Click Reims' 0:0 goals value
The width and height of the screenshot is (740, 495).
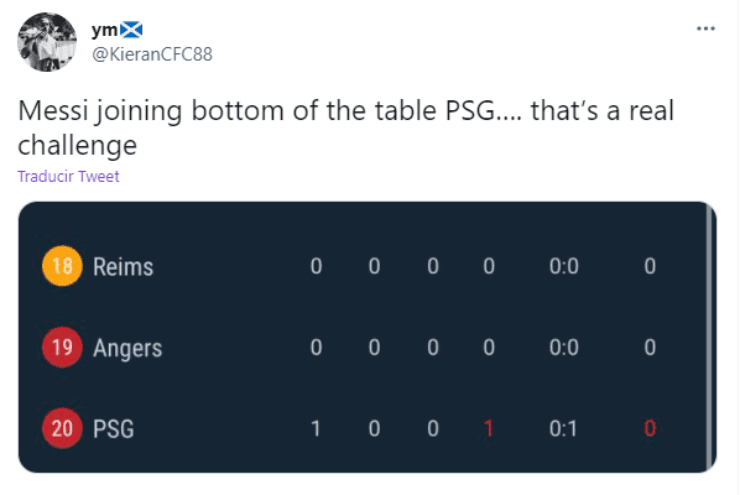(x=564, y=267)
